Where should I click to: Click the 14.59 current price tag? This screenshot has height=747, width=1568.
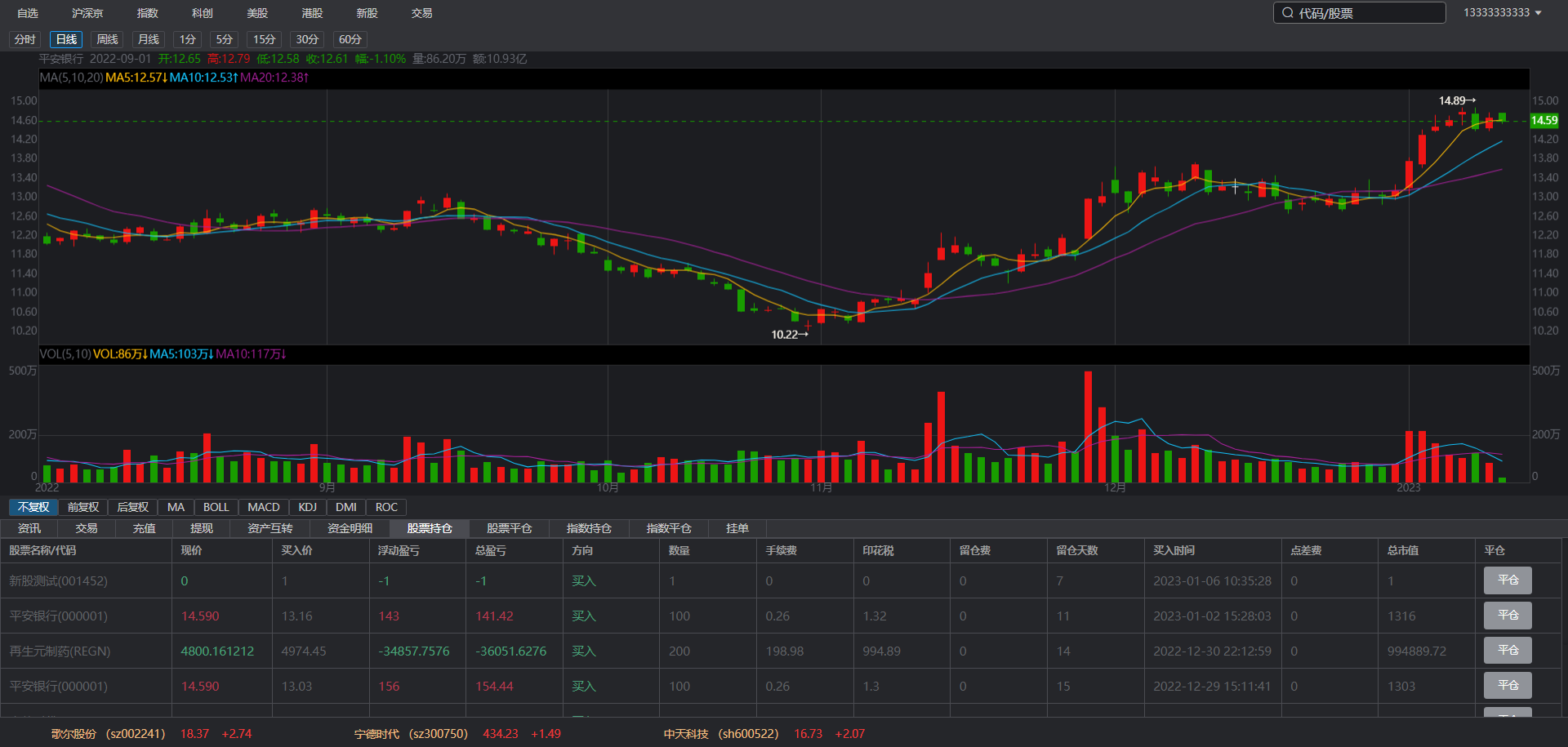[x=1543, y=120]
